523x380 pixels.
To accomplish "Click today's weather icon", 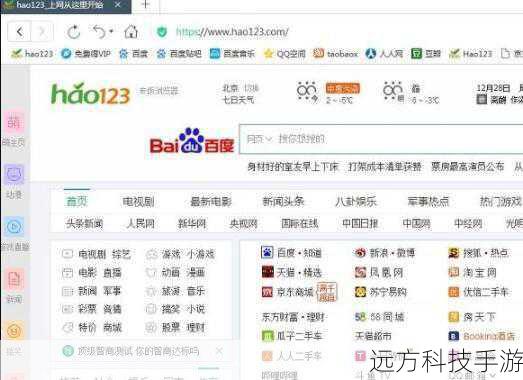I will point(307,91).
